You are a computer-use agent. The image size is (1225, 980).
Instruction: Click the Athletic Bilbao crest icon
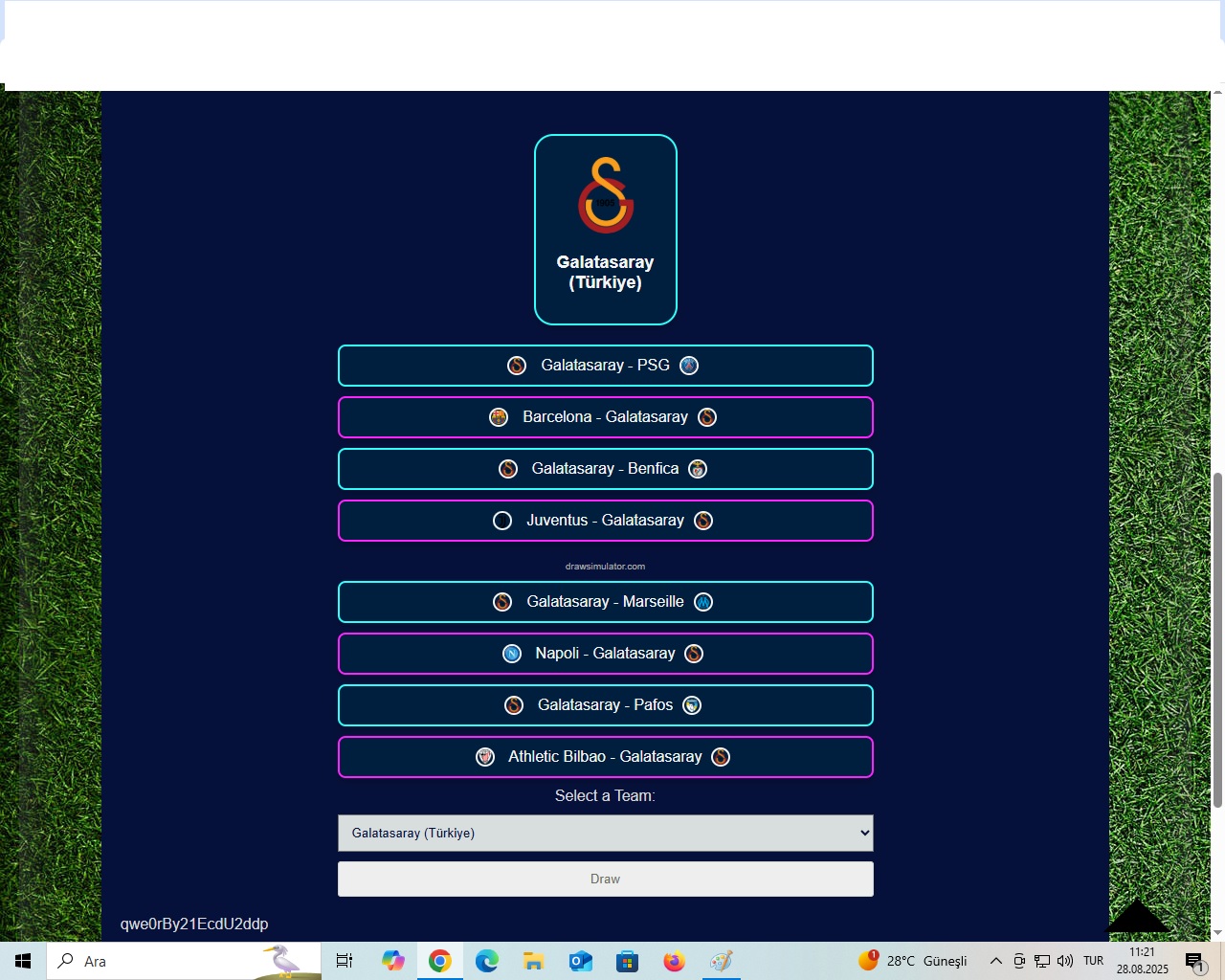click(485, 757)
